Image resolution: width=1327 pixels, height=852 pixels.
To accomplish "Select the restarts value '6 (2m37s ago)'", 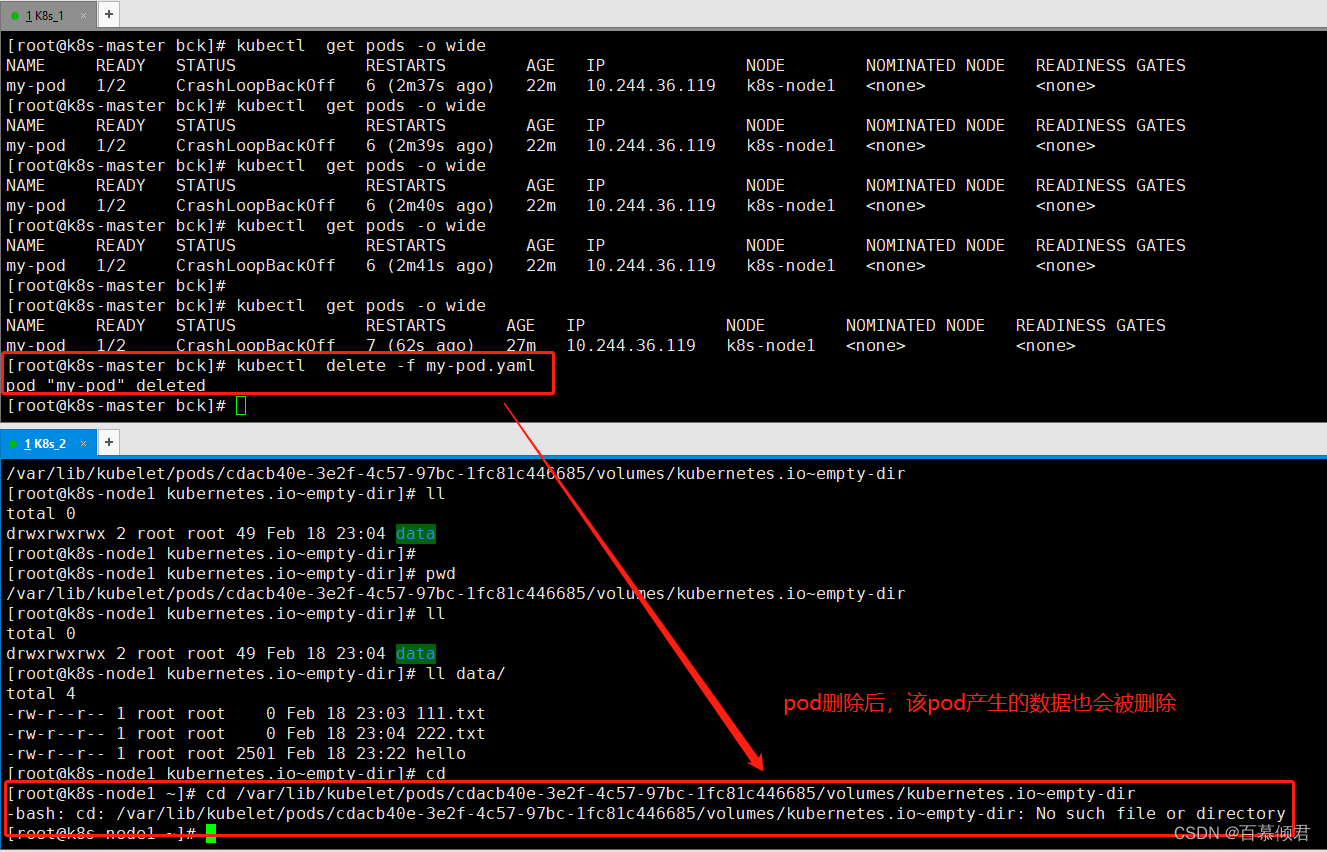I will click(x=430, y=86).
